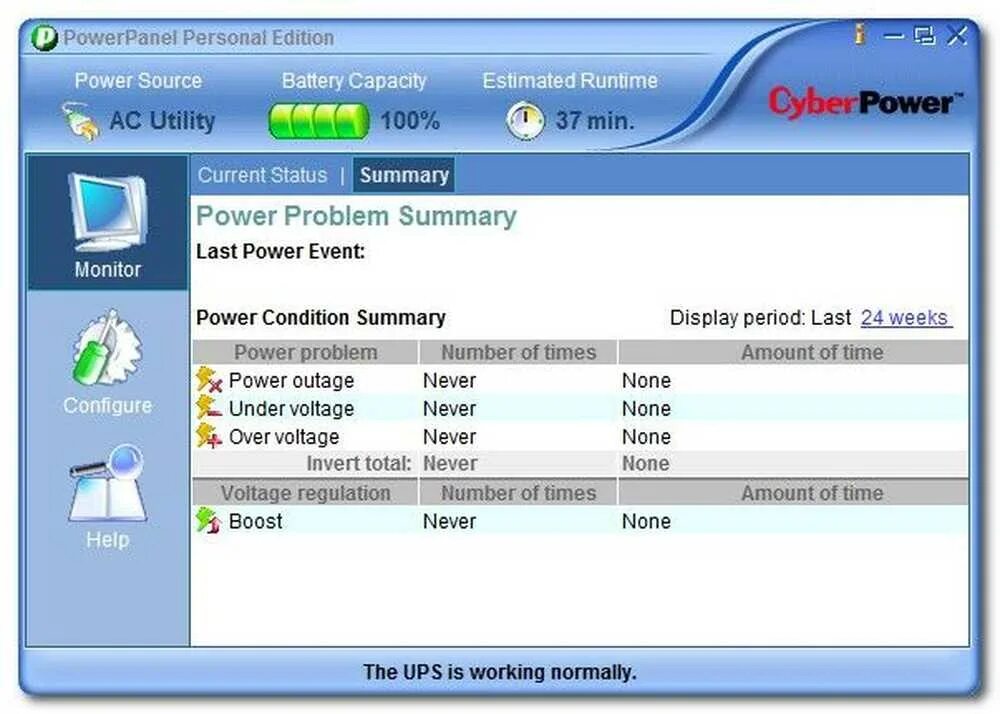Screen dimensions: 1000x714
Task: Click the first Number of times header
Action: (518, 352)
